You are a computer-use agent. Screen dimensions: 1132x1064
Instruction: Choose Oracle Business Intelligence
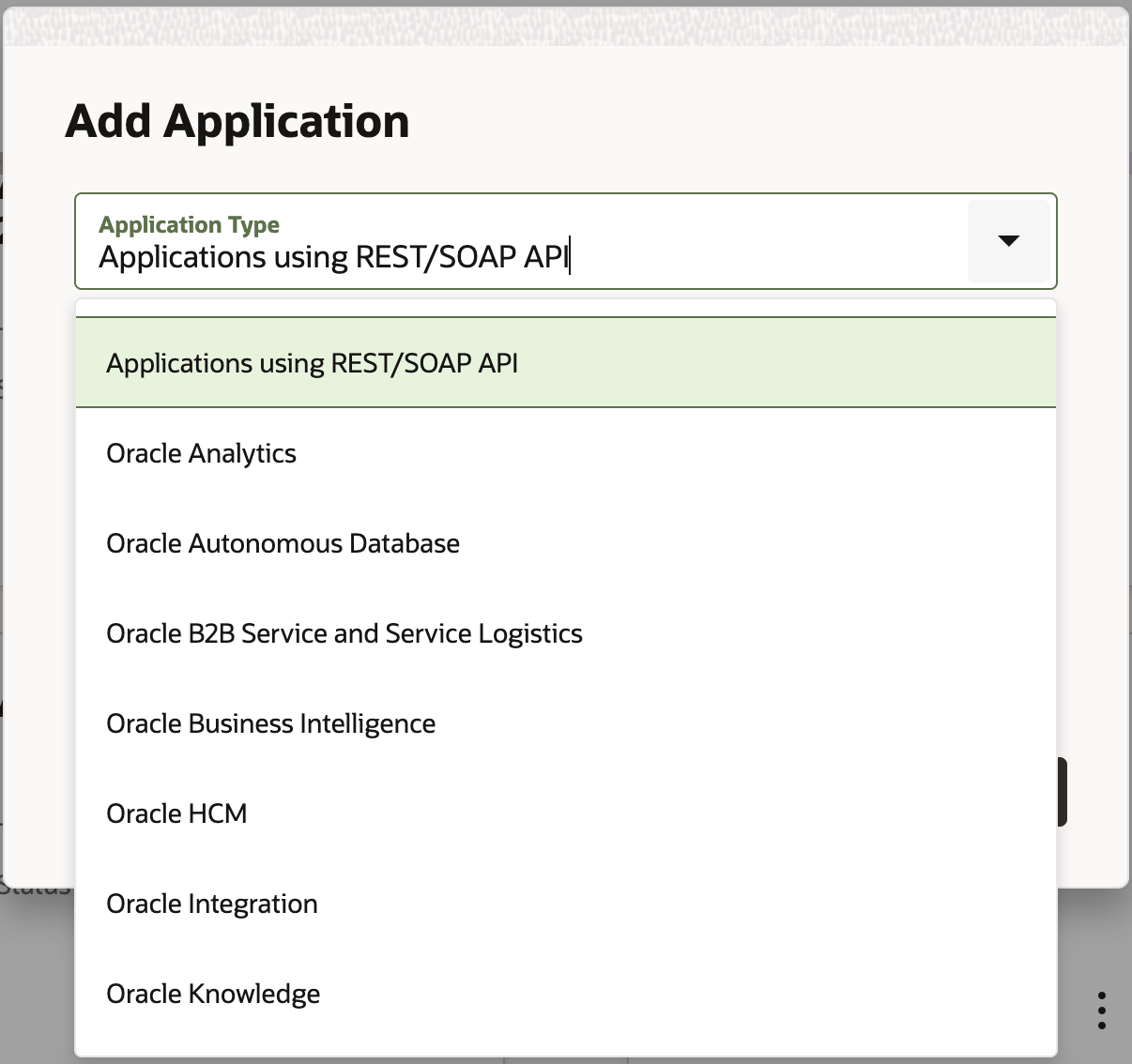(270, 723)
